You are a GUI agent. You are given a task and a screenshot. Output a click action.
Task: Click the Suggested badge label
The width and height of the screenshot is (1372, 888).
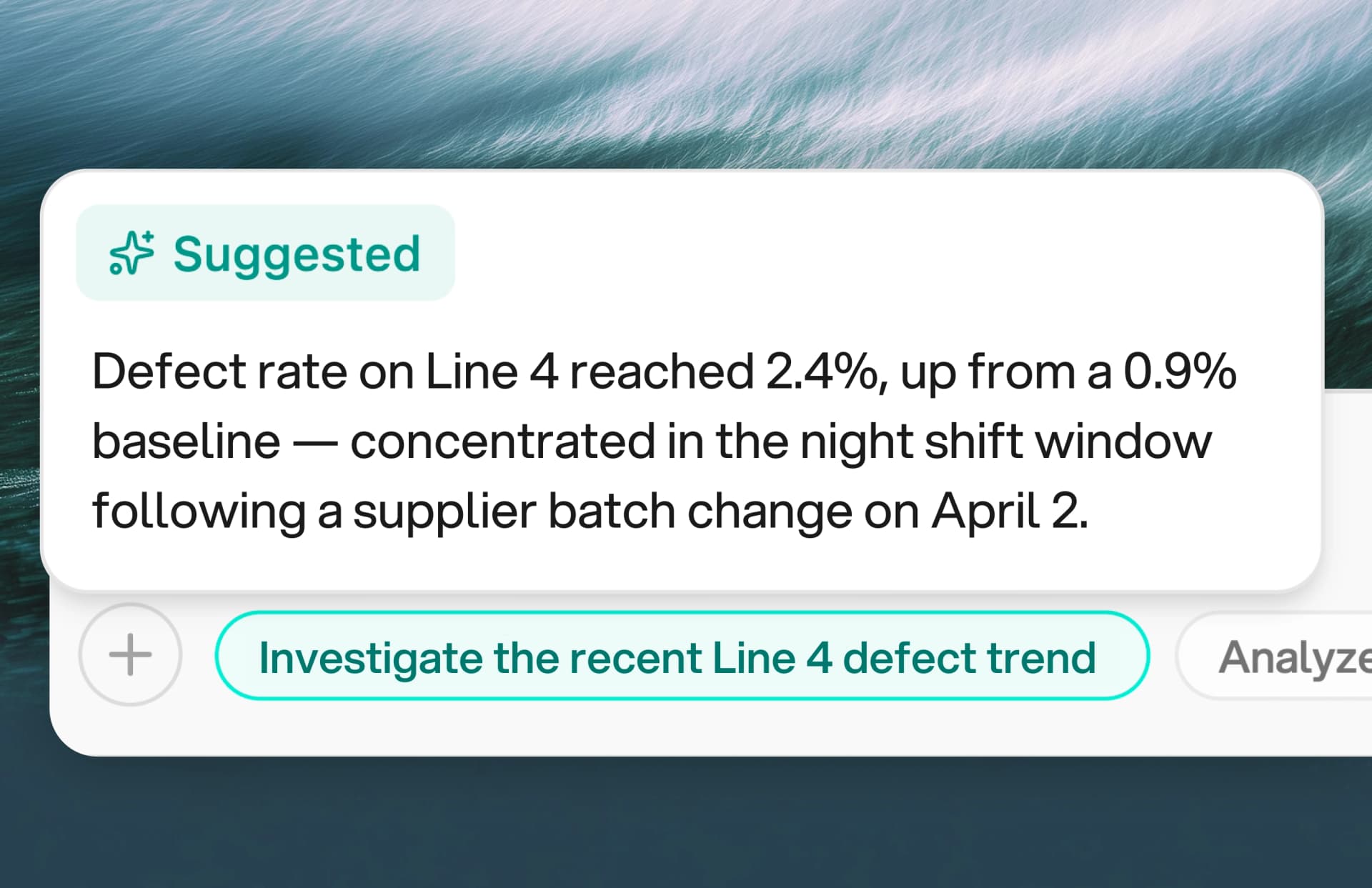pyautogui.click(x=297, y=254)
